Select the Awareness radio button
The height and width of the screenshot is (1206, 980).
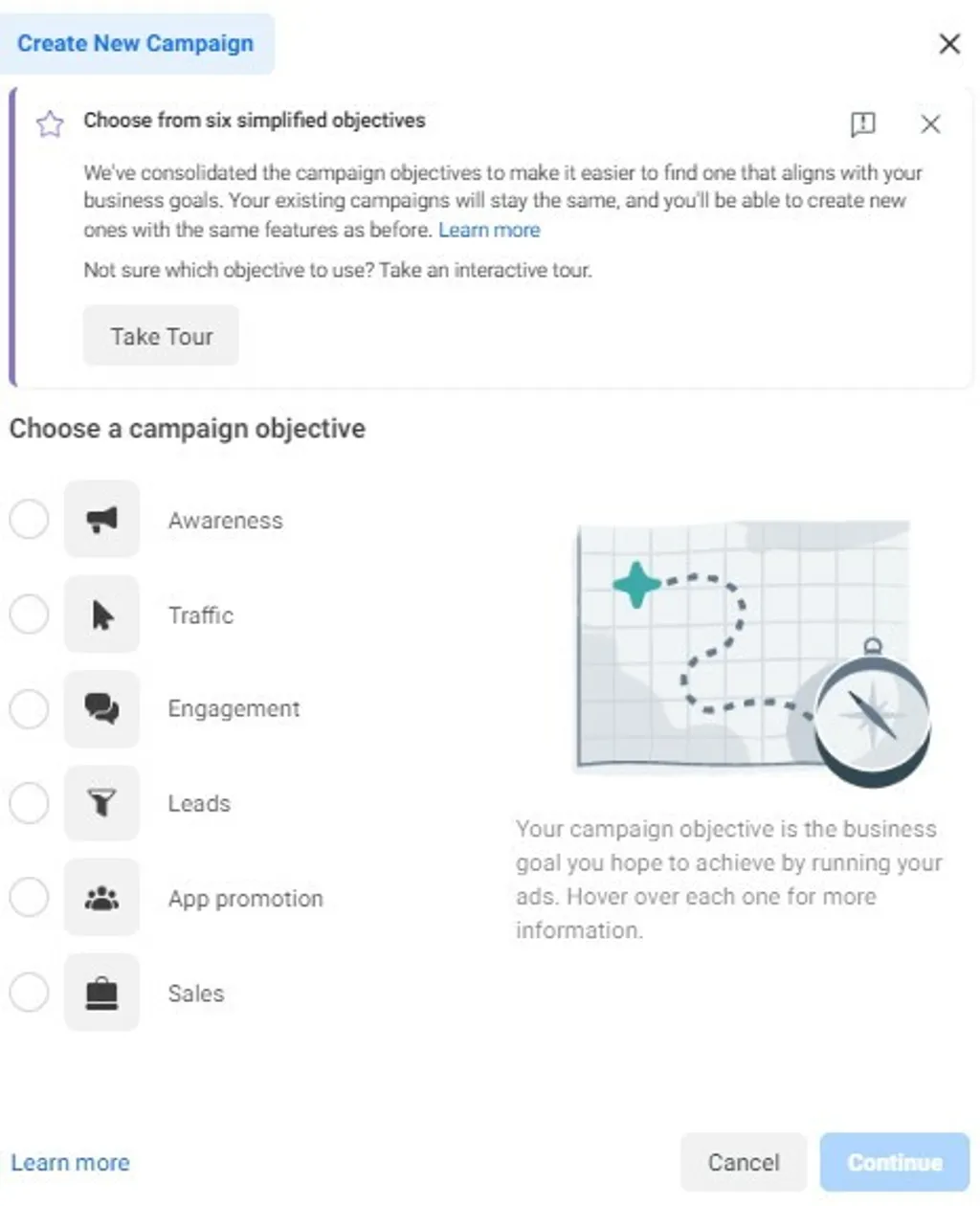click(29, 520)
